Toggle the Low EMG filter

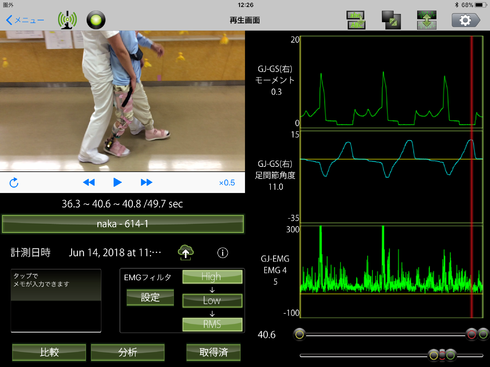[x=212, y=300]
